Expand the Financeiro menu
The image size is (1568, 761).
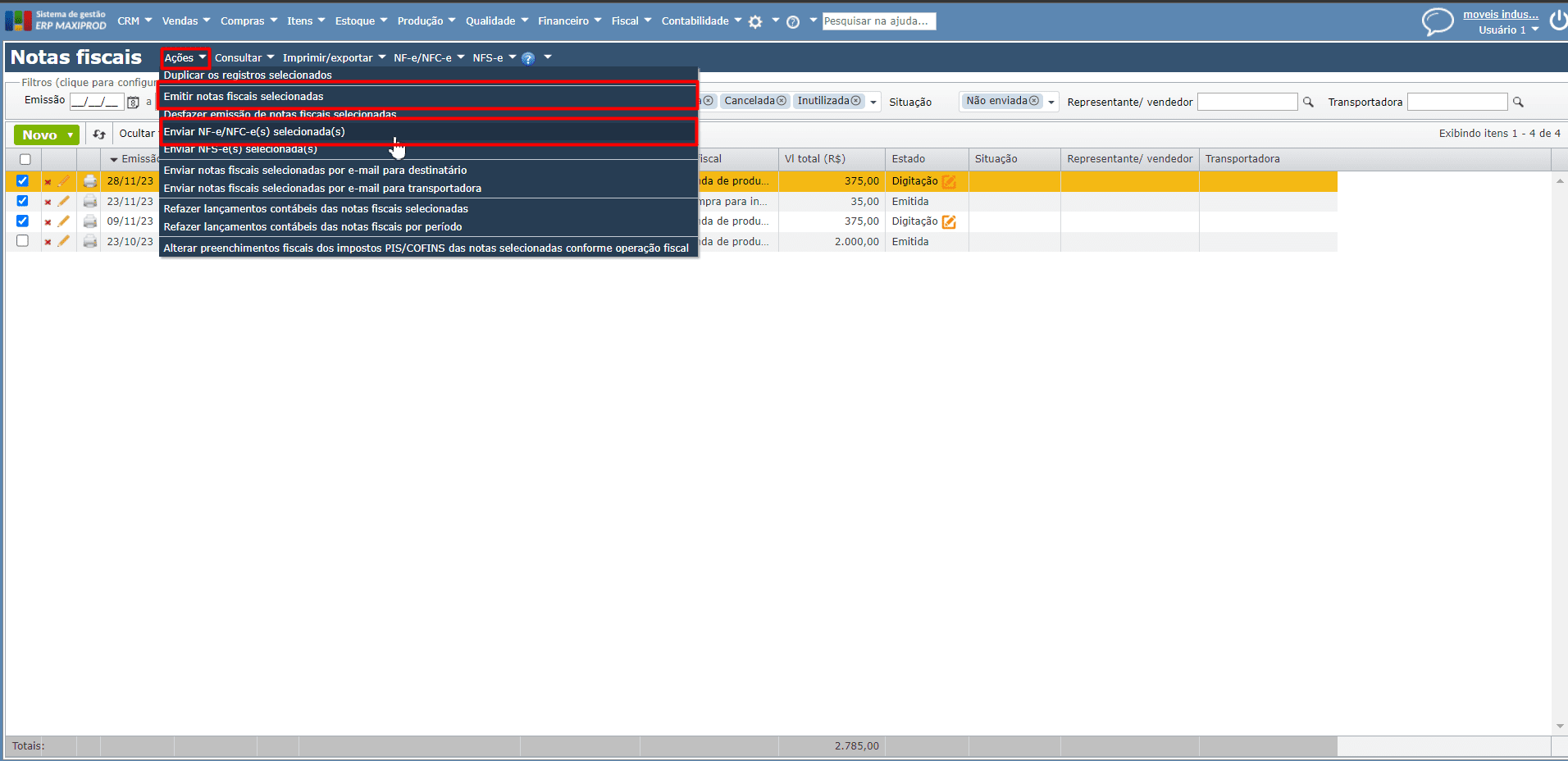570,21
